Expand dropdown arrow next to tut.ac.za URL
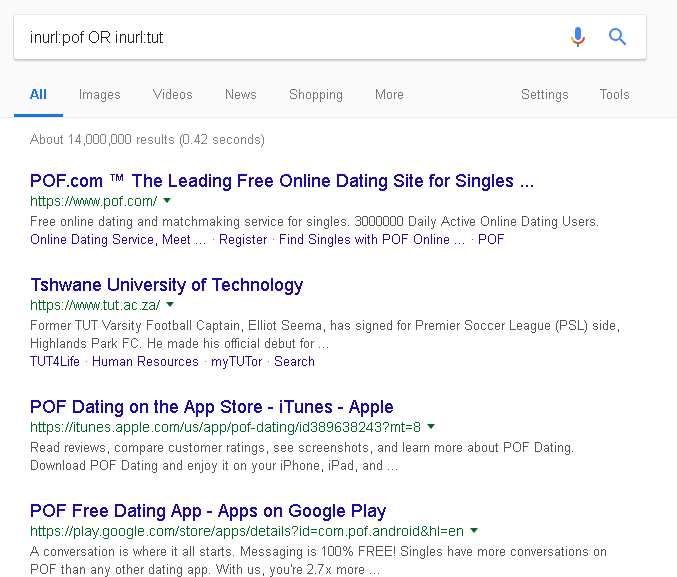The height and width of the screenshot is (577, 677). [x=170, y=304]
